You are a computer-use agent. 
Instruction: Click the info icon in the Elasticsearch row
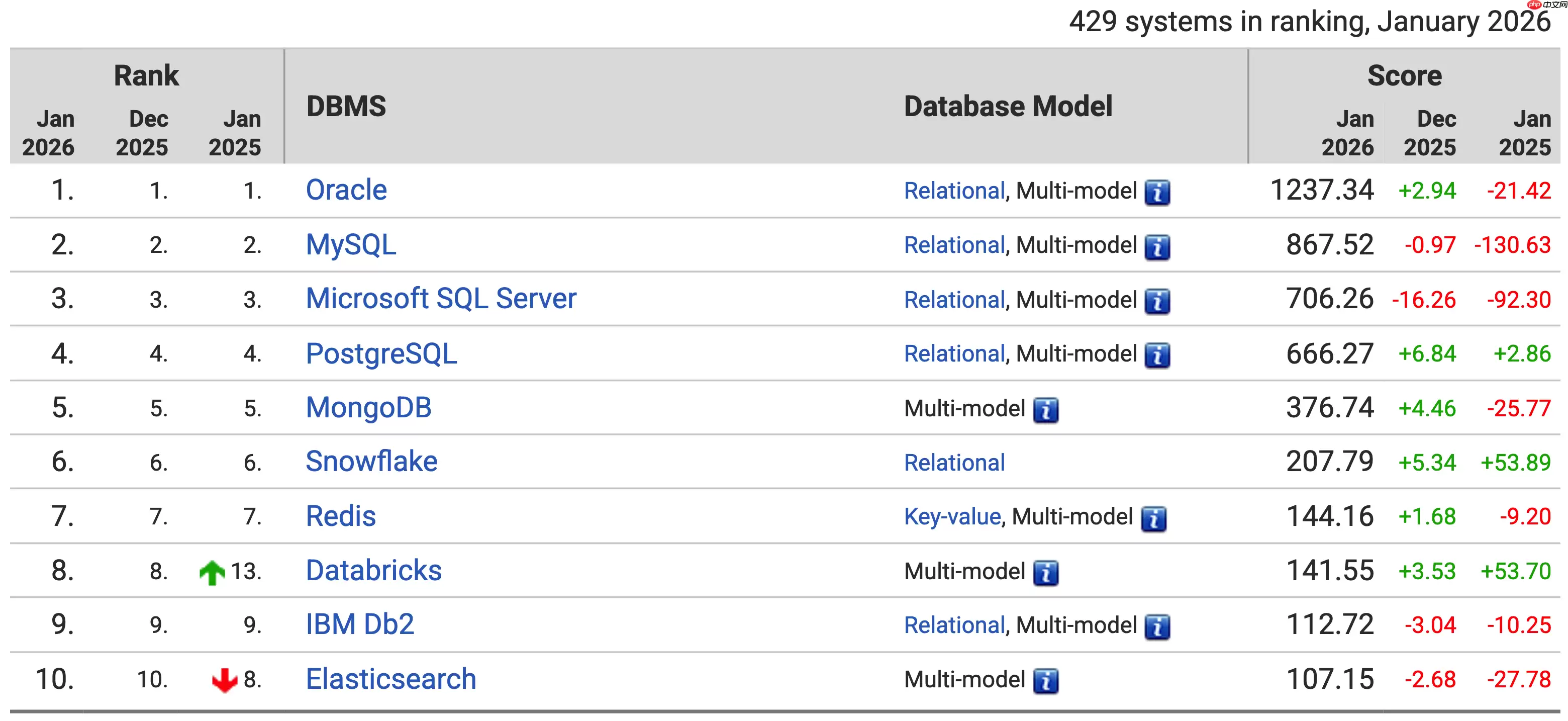tap(1045, 681)
